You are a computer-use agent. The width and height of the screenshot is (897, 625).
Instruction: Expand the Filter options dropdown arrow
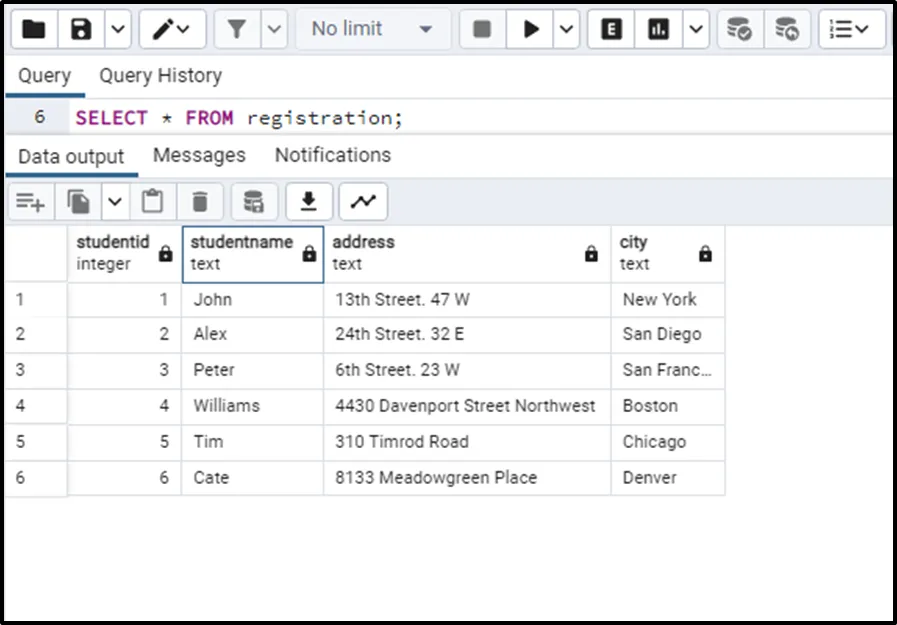point(274,29)
